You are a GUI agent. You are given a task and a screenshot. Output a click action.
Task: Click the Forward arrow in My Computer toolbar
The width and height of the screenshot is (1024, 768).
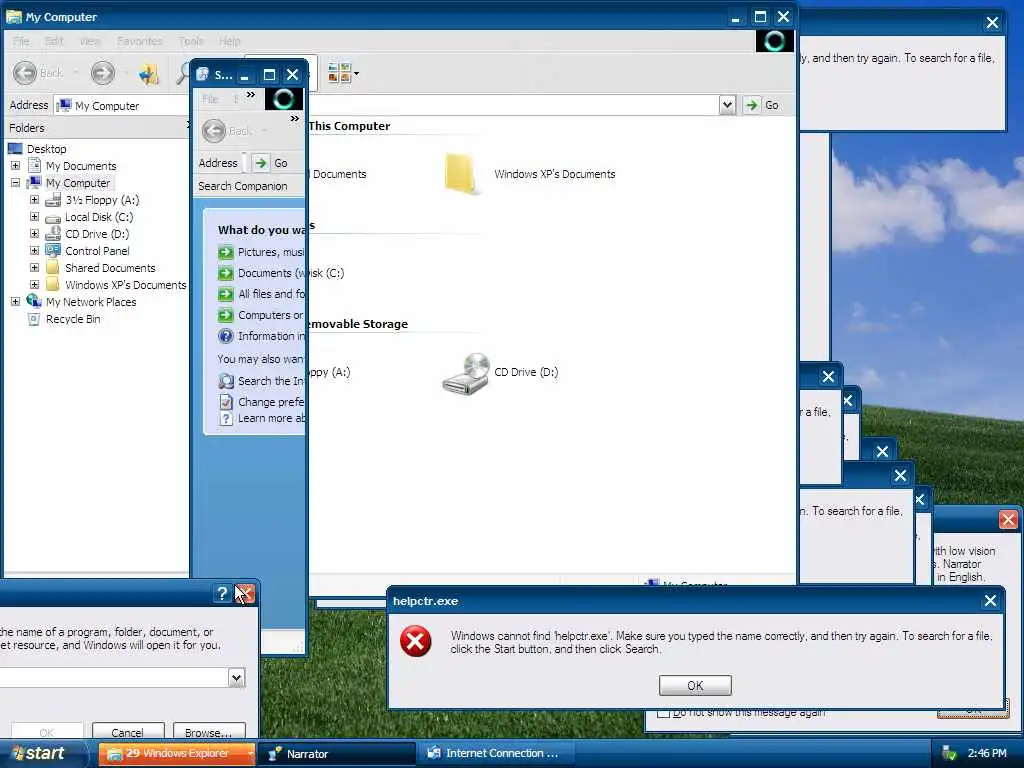point(103,72)
